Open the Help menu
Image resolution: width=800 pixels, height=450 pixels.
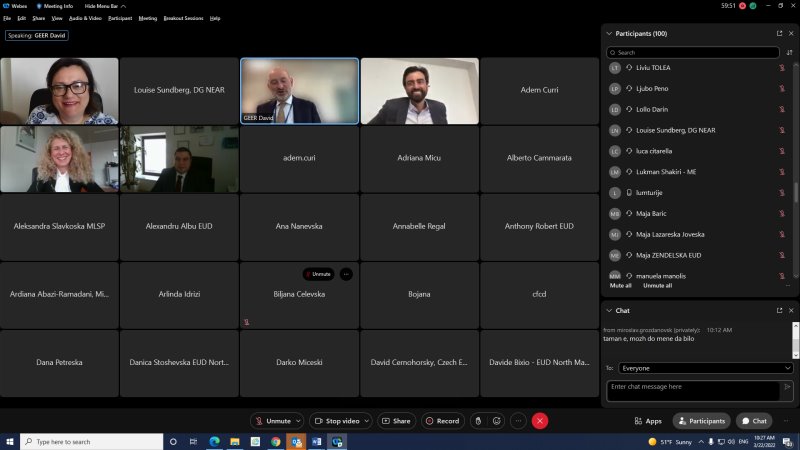tap(215, 18)
